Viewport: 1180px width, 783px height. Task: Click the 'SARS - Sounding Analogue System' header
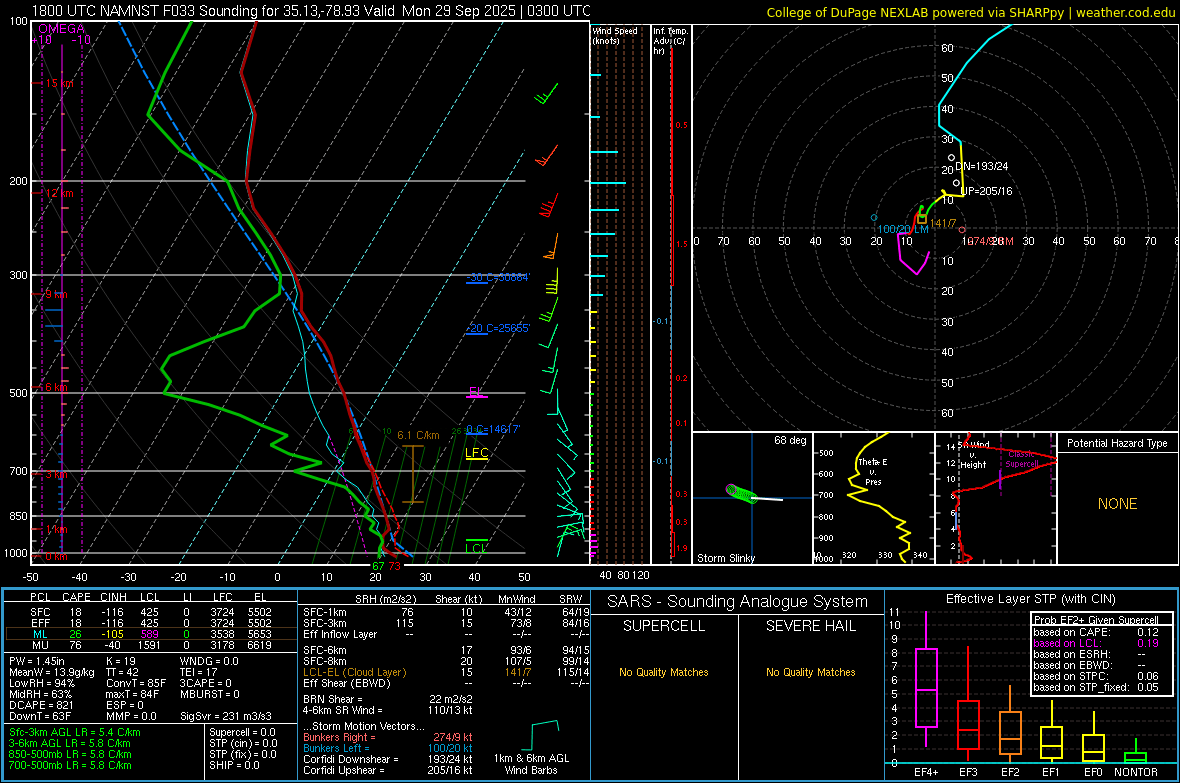pyautogui.click(x=738, y=602)
